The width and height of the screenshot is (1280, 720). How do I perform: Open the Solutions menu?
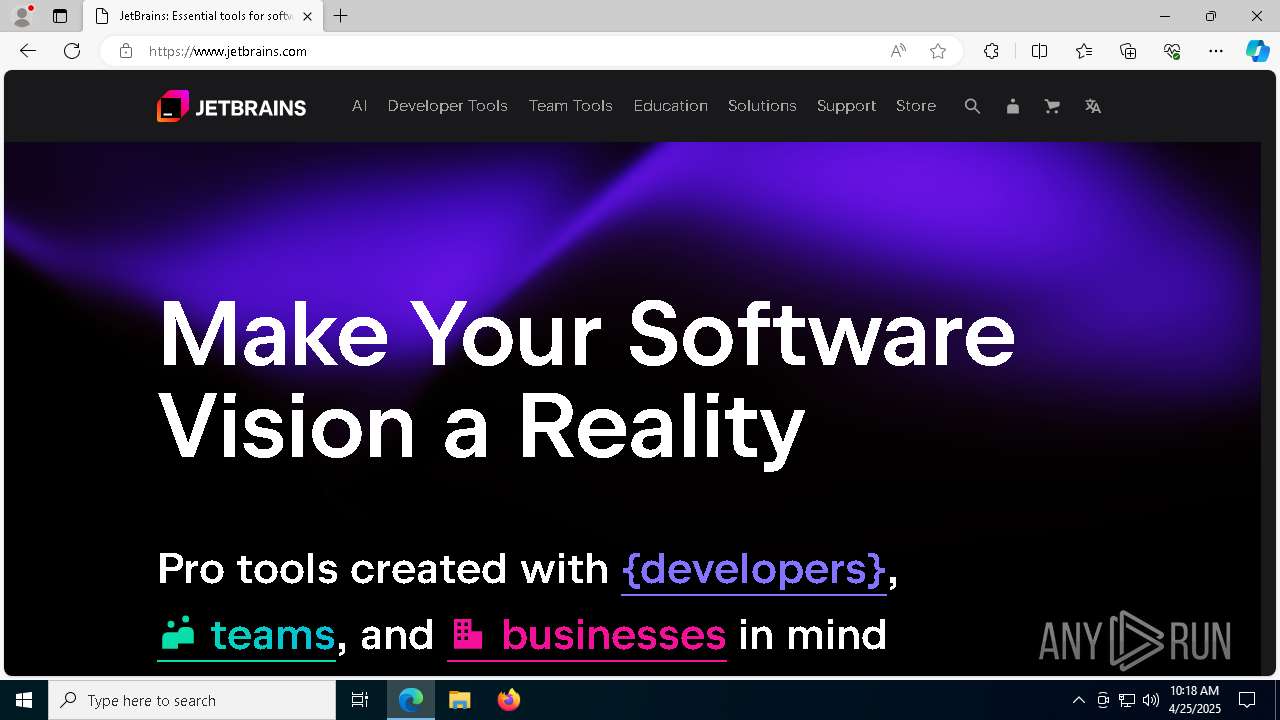click(762, 106)
